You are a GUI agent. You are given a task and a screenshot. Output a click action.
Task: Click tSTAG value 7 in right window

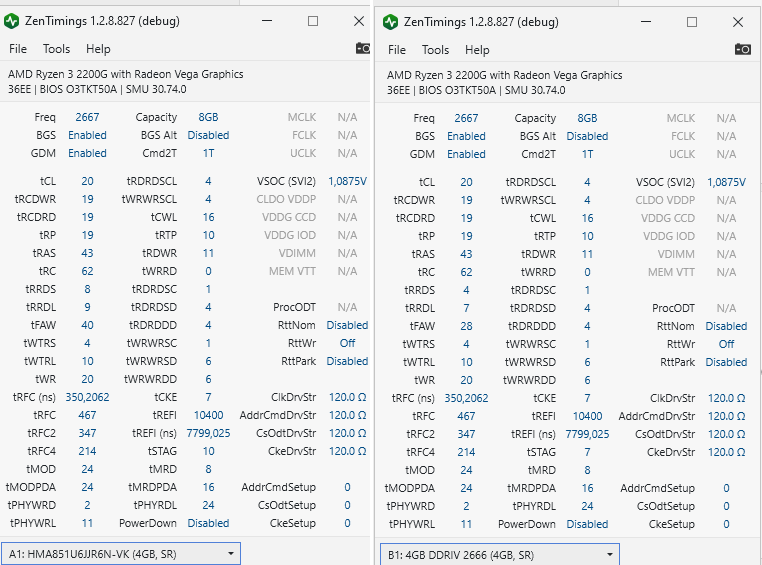pos(587,452)
